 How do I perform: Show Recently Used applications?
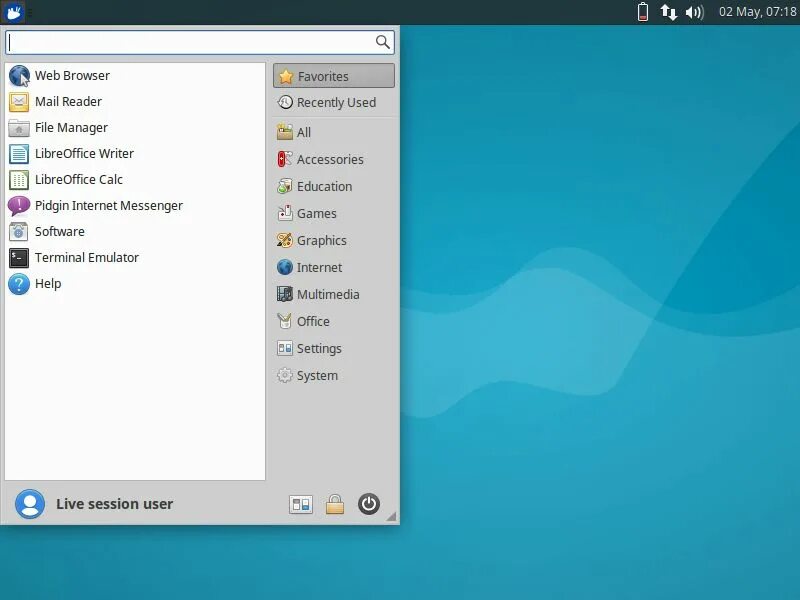pos(334,103)
